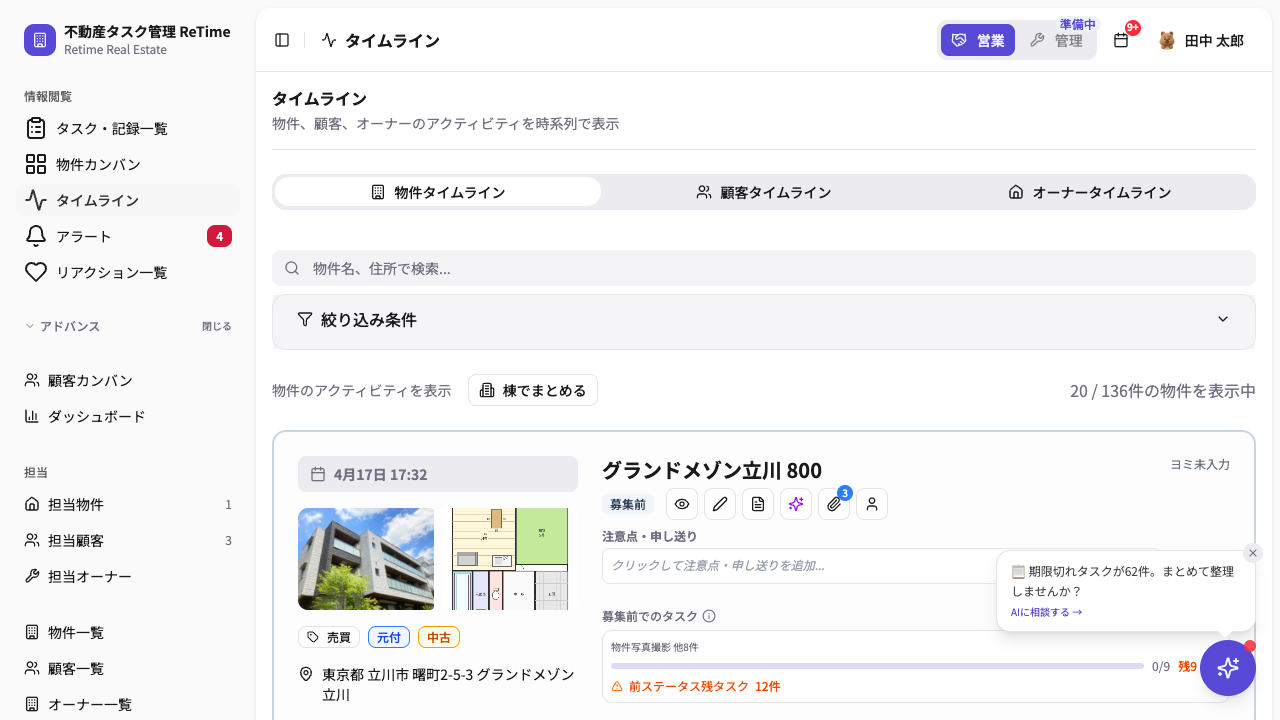
Task: Select 顧客タイムライン tab
Action: point(764,192)
